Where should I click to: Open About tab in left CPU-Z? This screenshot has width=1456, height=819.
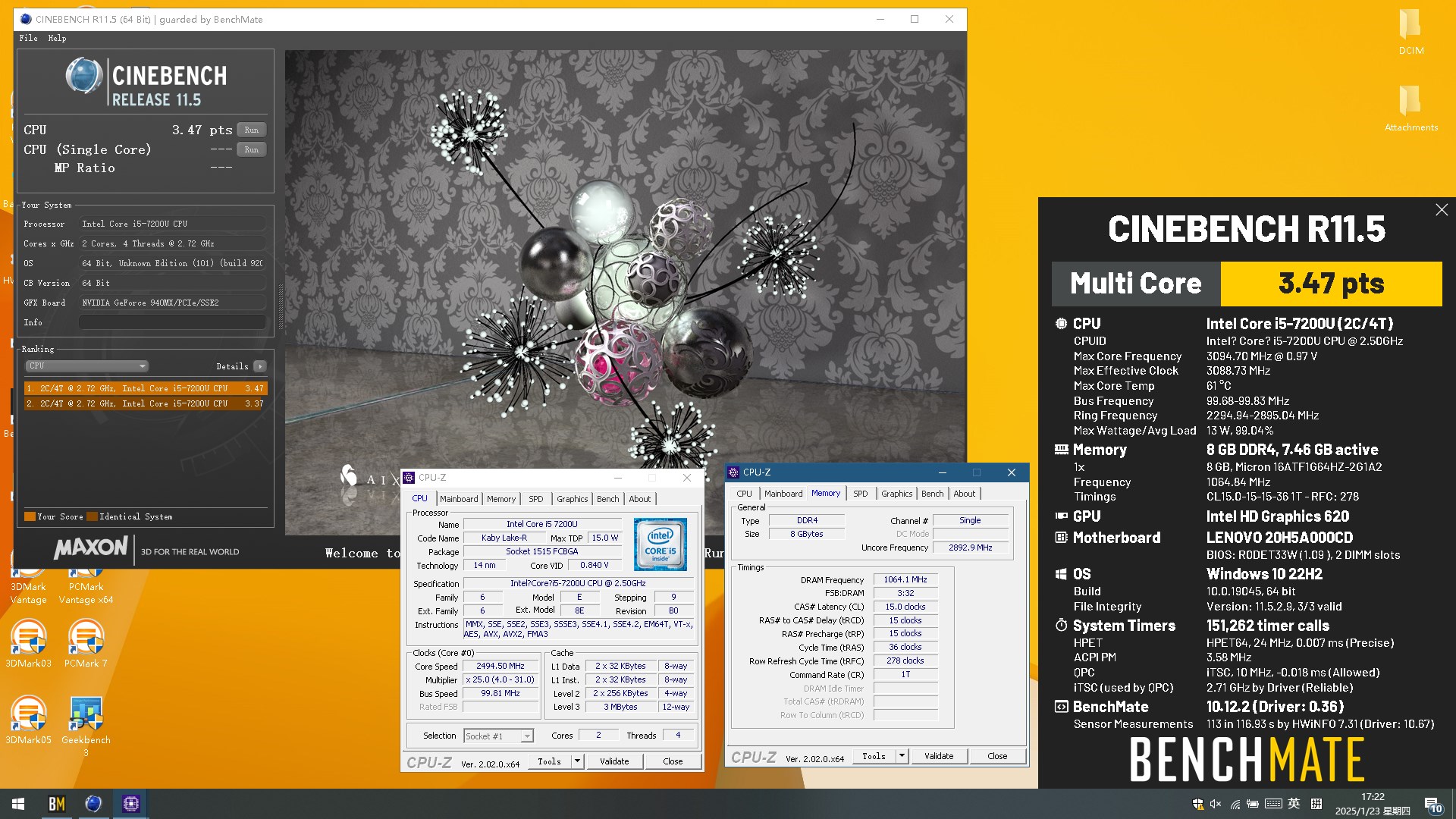point(640,499)
